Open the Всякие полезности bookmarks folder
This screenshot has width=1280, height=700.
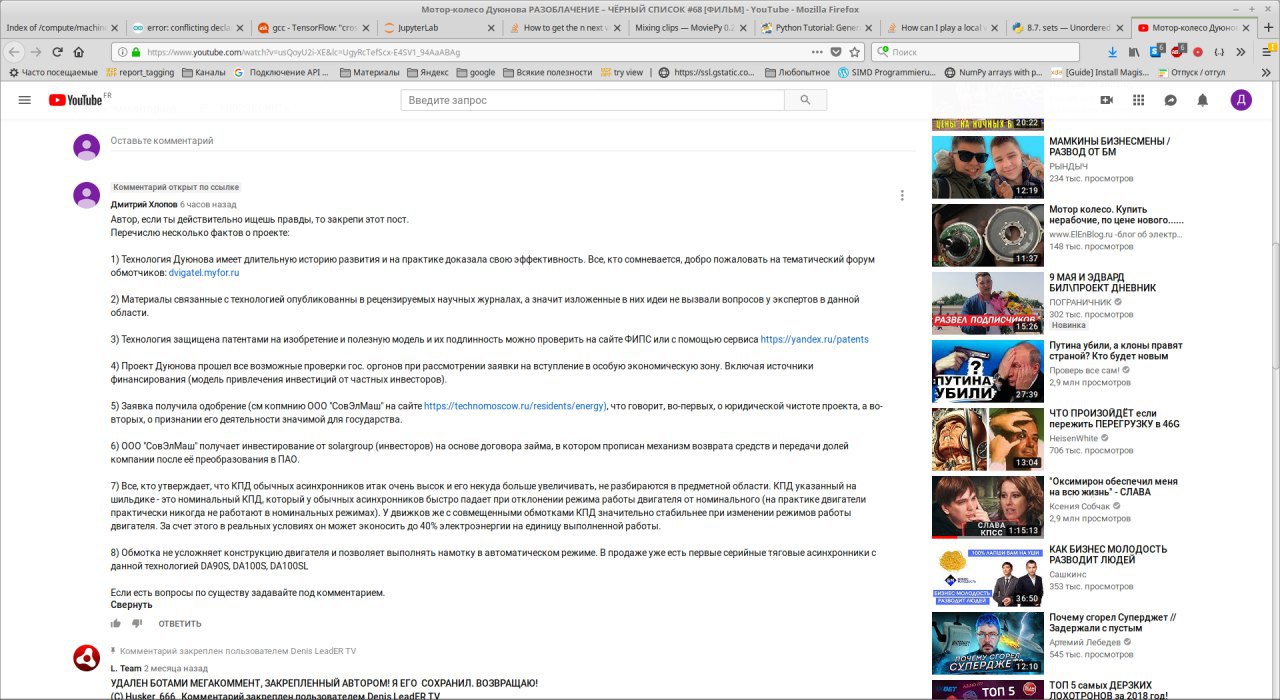pos(548,72)
